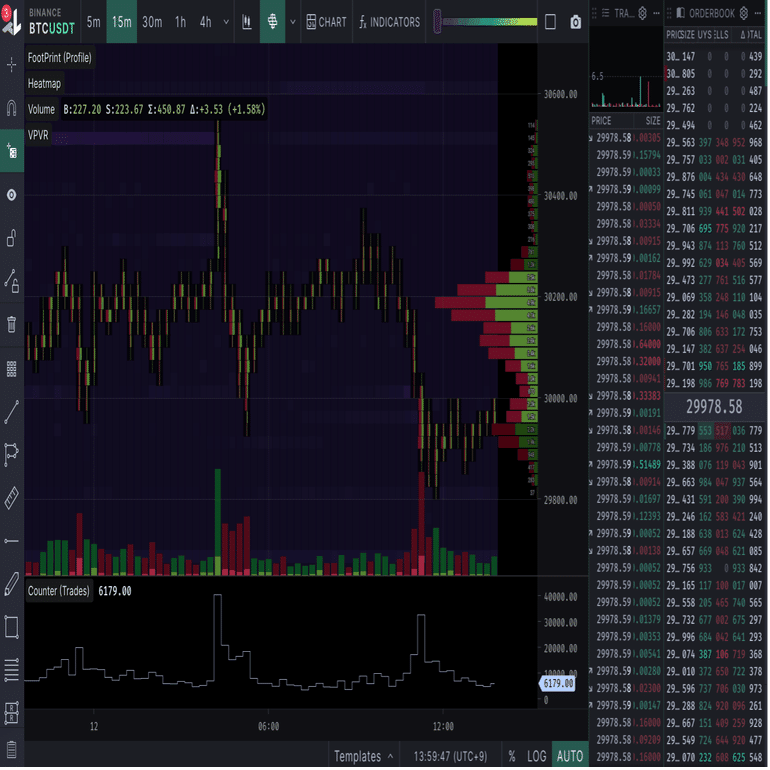The height and width of the screenshot is (770, 770).
Task: Click the green-yellow heatmap gradient bar
Action: click(x=490, y=22)
